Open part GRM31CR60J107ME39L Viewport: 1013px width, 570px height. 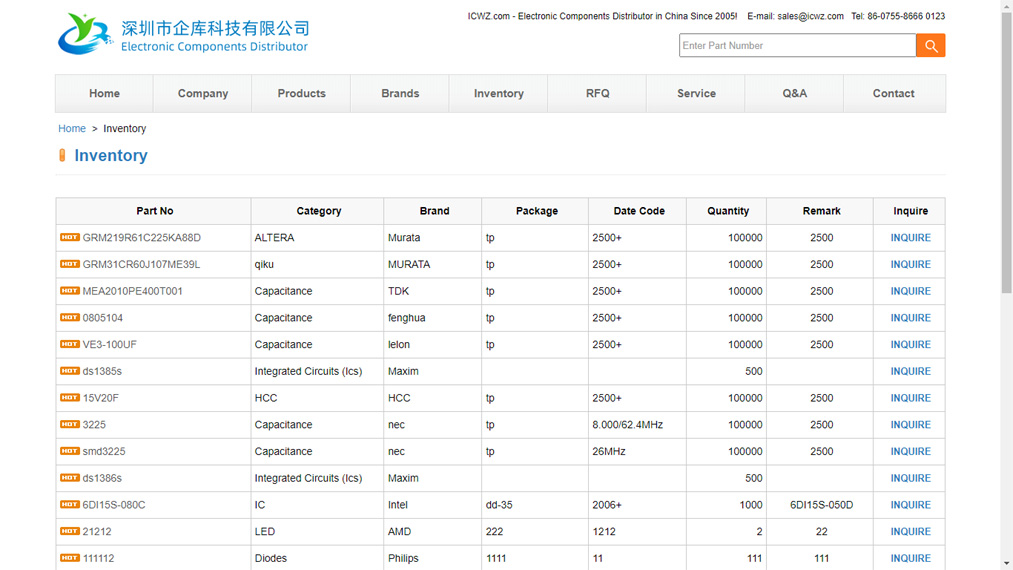141,264
